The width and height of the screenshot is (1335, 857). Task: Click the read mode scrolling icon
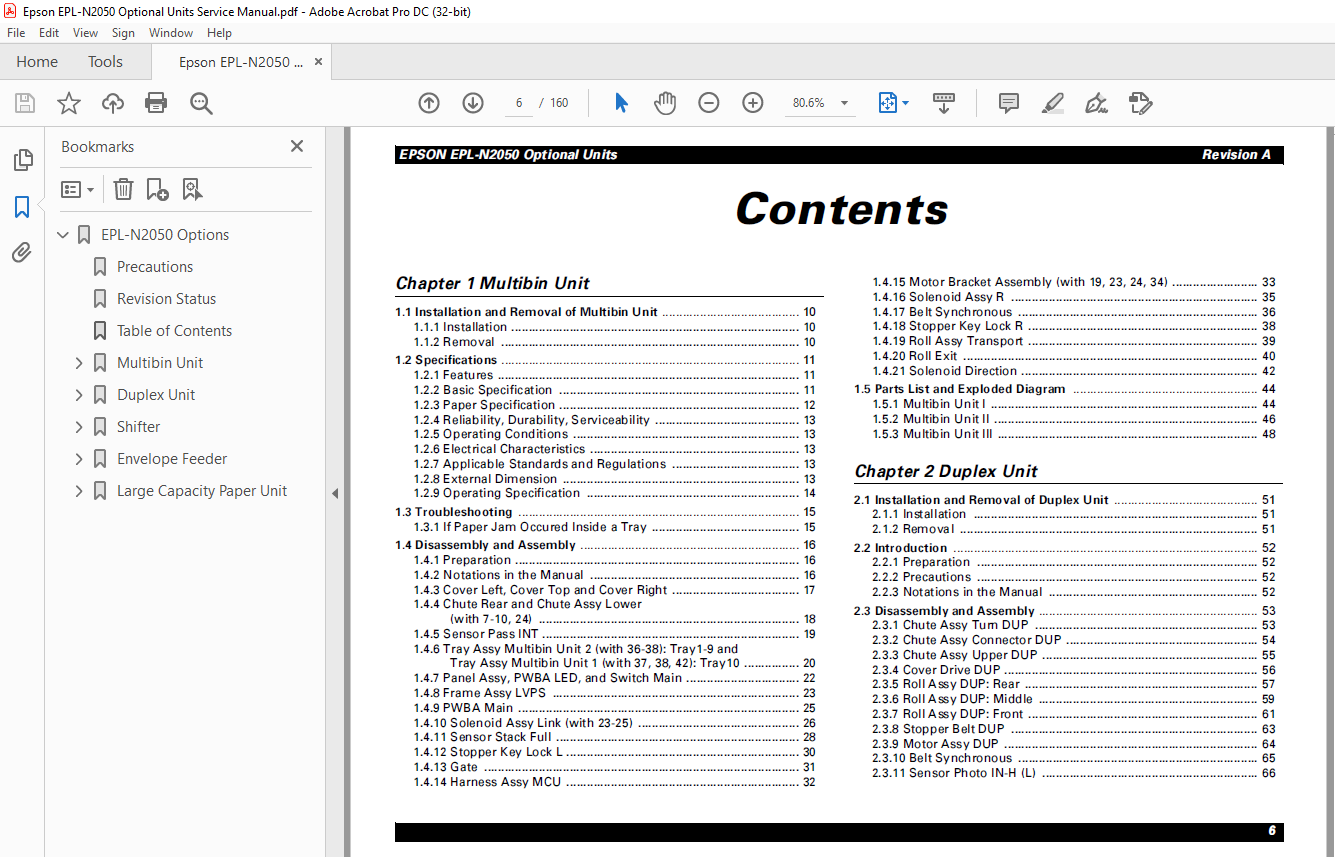coord(943,103)
